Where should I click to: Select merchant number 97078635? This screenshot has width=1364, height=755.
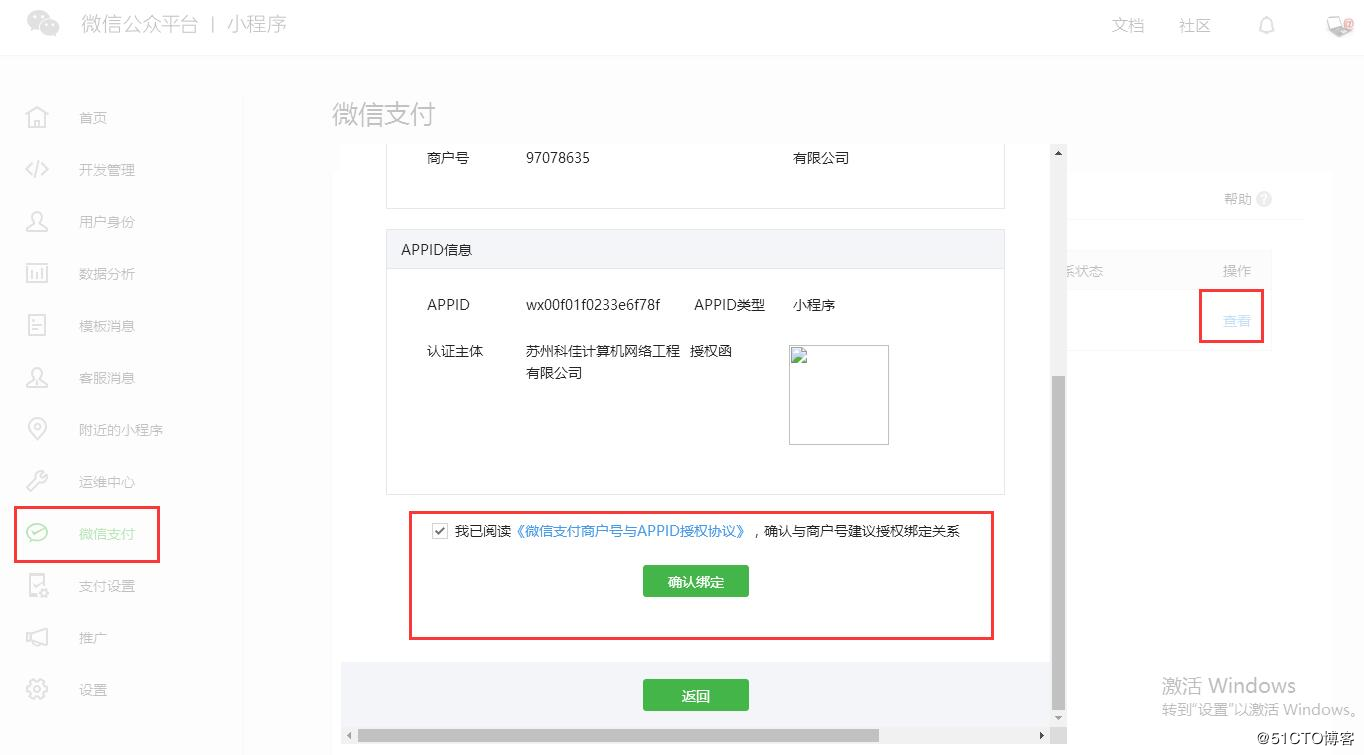coord(558,158)
